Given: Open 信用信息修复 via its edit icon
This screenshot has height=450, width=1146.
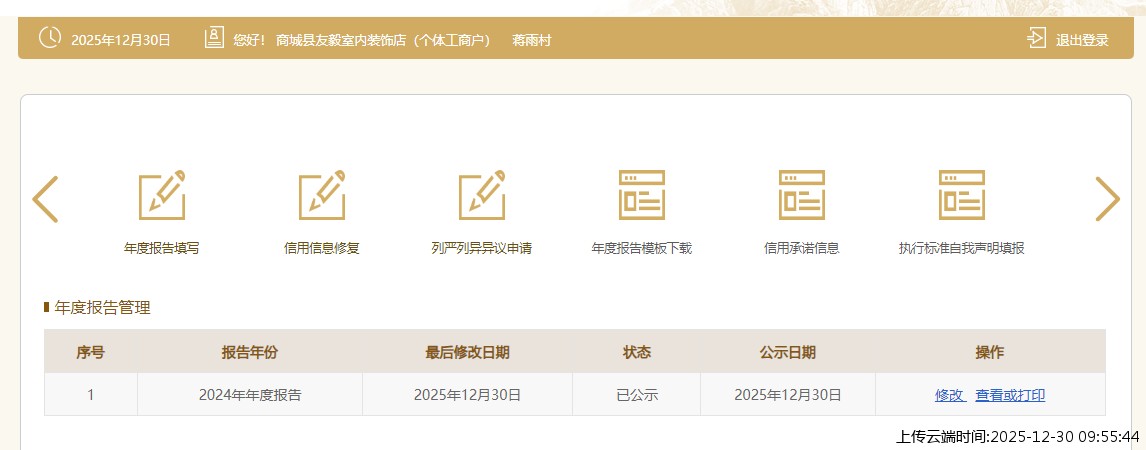Looking at the screenshot, I should (x=322, y=195).
